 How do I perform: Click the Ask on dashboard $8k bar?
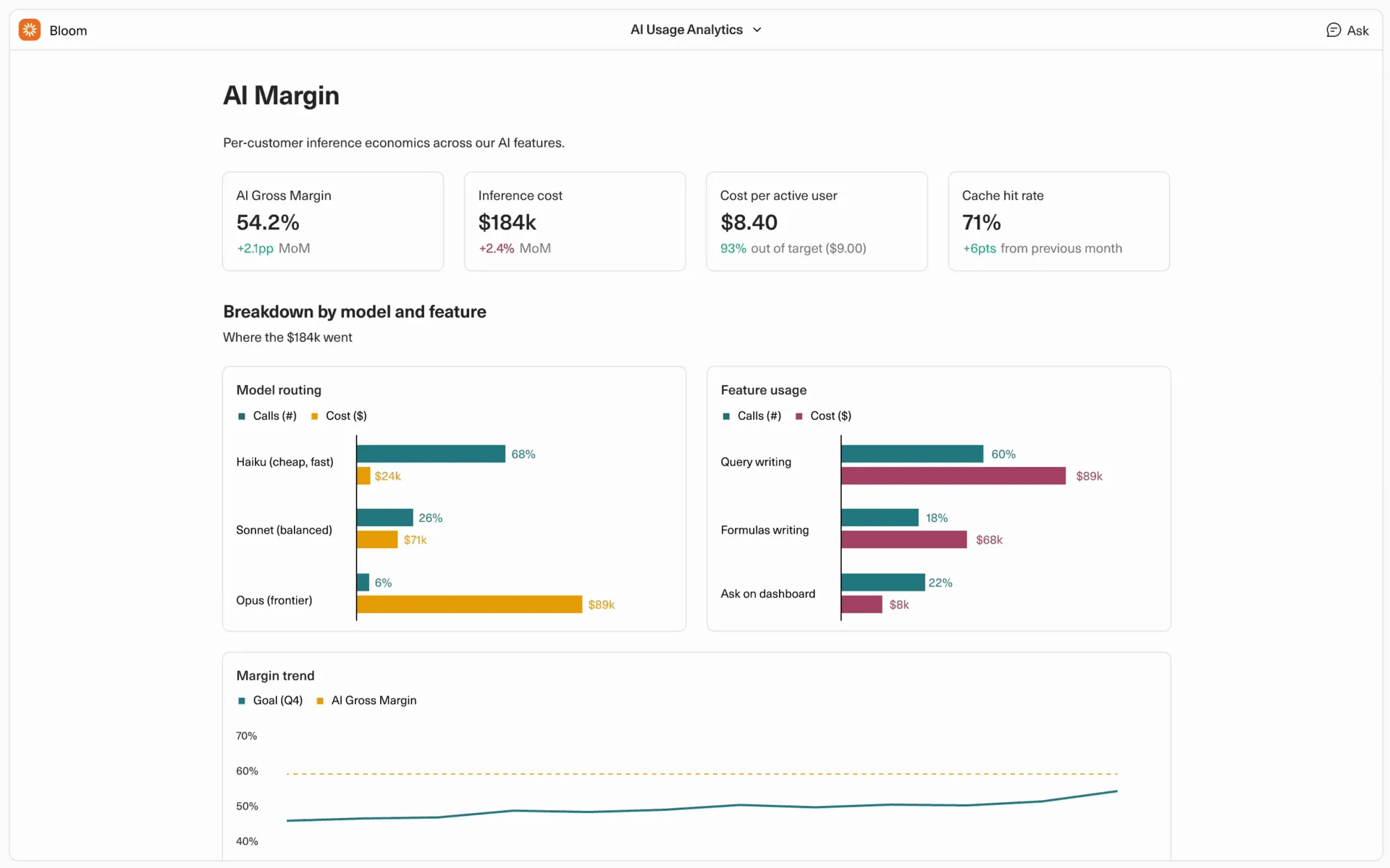coord(862,604)
